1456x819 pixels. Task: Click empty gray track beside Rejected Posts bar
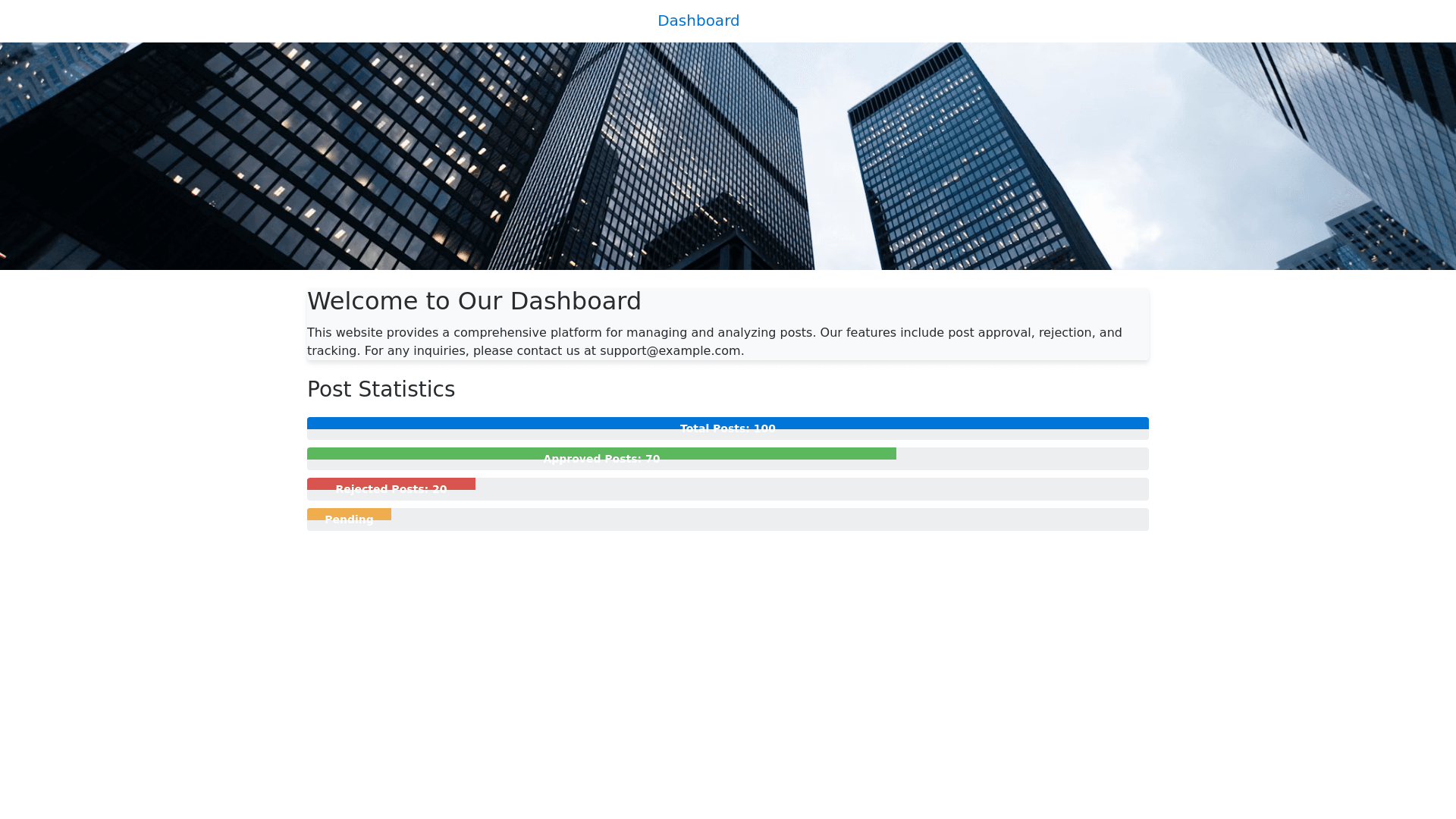click(x=811, y=489)
